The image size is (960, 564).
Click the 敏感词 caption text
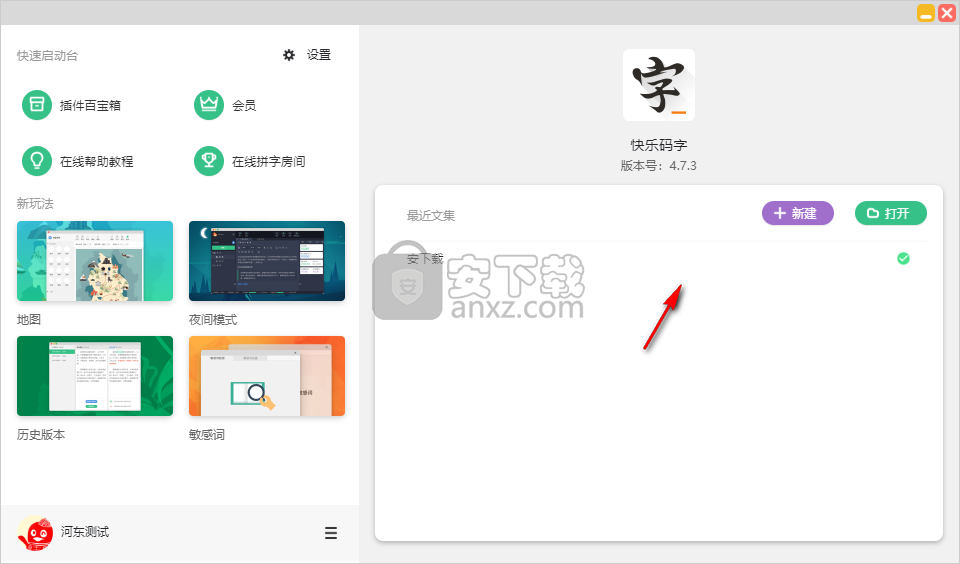click(206, 434)
